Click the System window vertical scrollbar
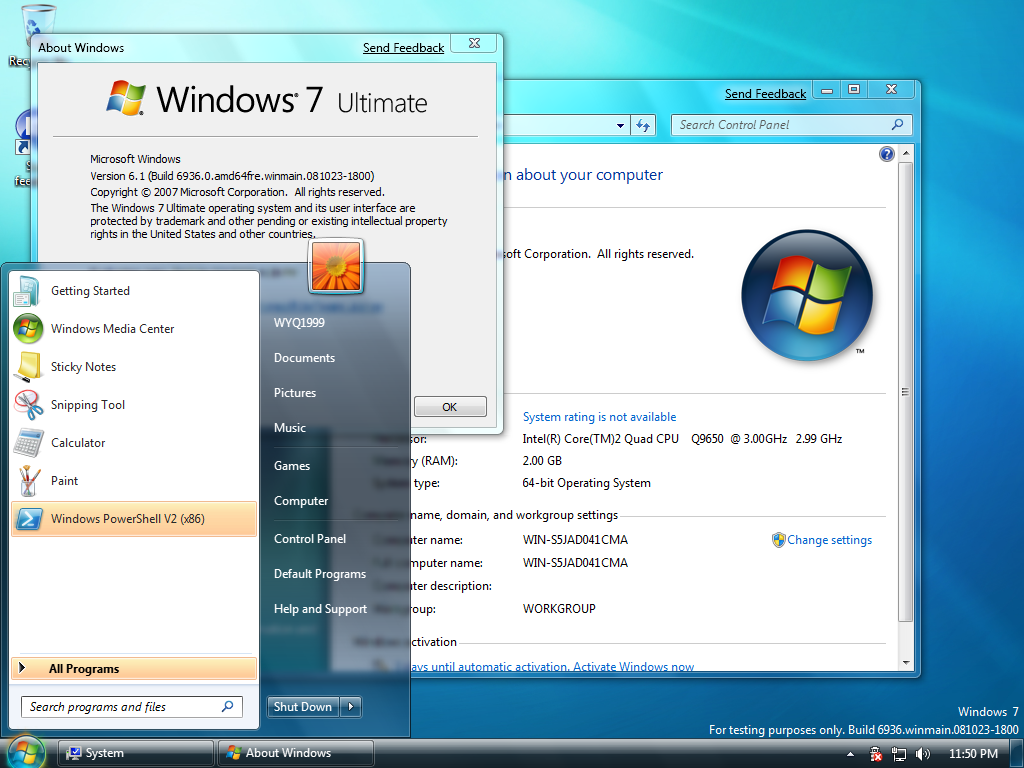 coord(906,392)
